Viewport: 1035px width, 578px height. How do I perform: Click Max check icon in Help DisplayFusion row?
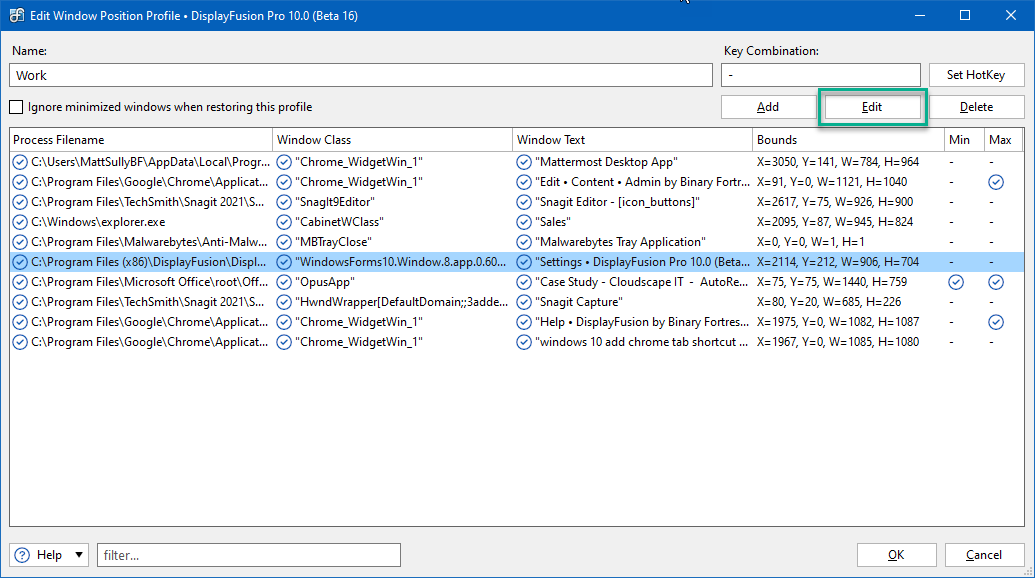click(996, 322)
